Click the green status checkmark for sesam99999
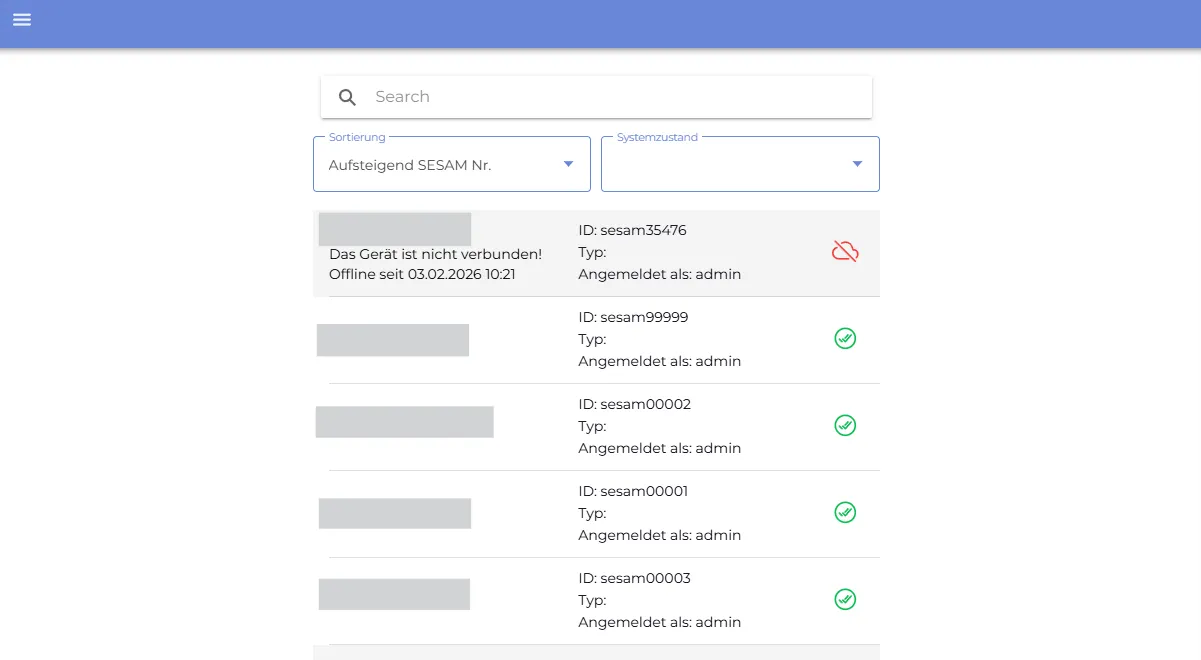The width and height of the screenshot is (1201, 660). 845,338
